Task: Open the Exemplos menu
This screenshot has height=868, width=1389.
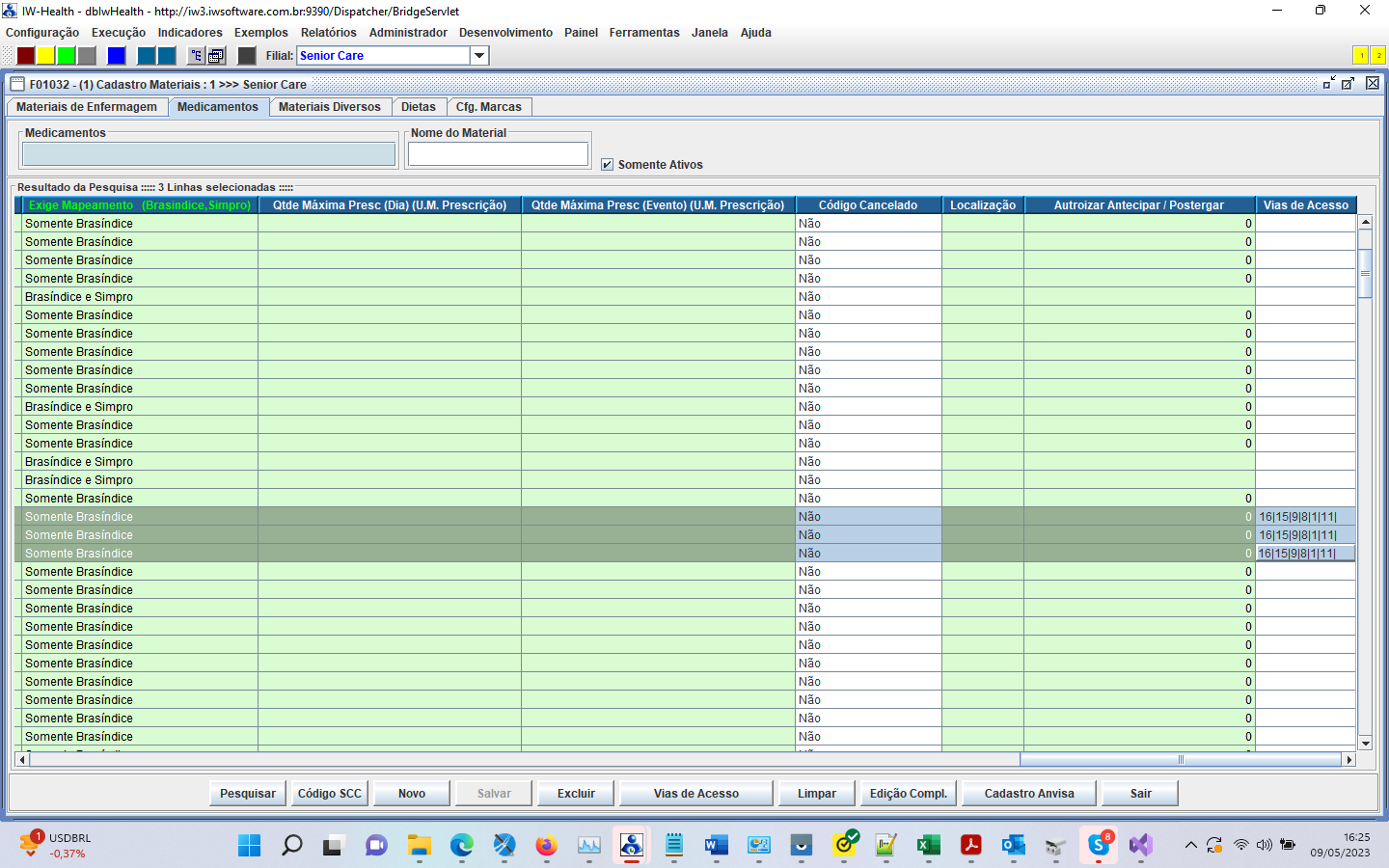Action: click(261, 33)
